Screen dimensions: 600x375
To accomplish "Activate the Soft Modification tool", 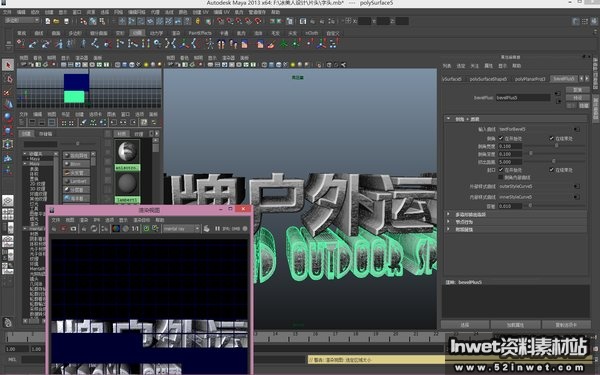I will (8, 158).
